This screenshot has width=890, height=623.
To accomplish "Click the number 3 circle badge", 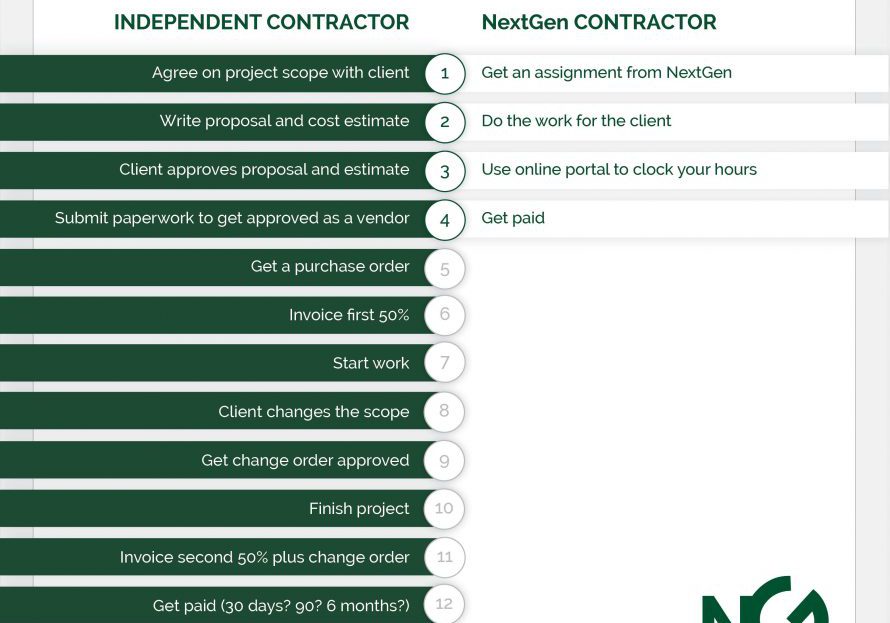I will (x=444, y=171).
